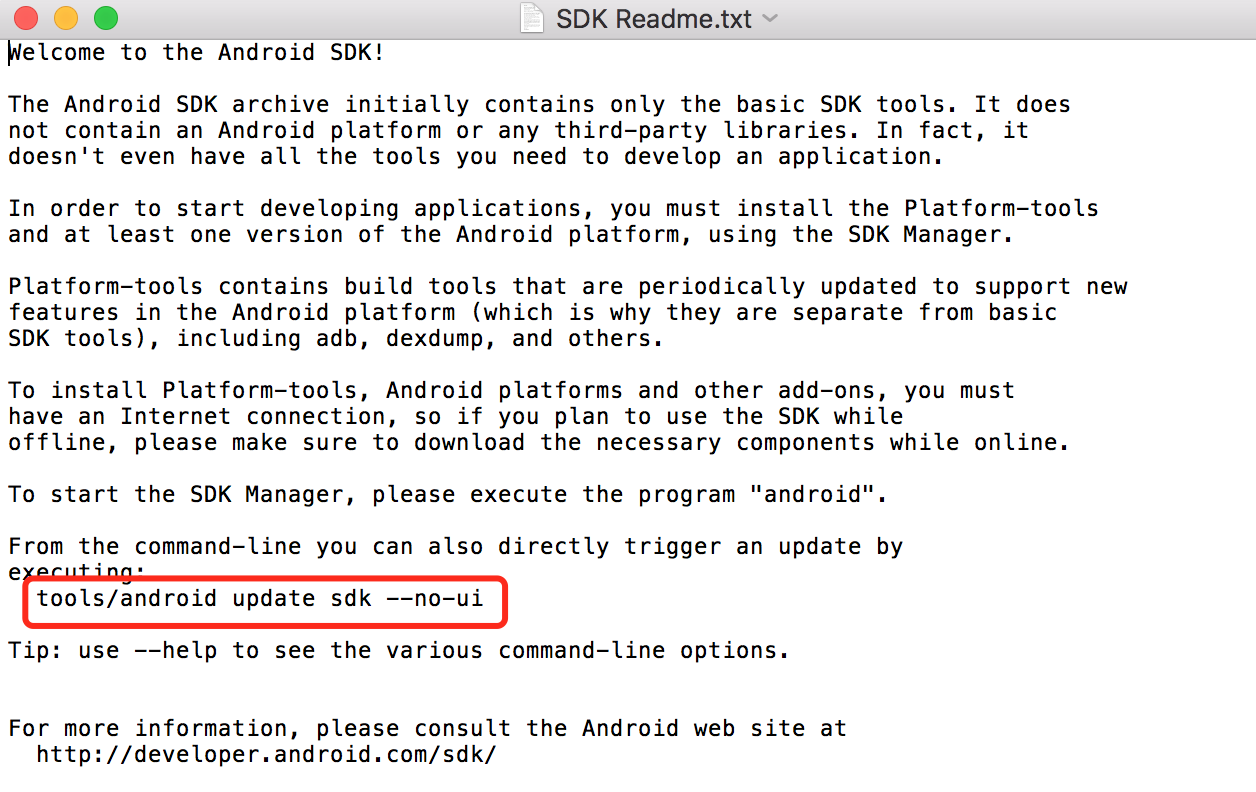Click the line "have an Internet connection, so if"

click(x=456, y=416)
